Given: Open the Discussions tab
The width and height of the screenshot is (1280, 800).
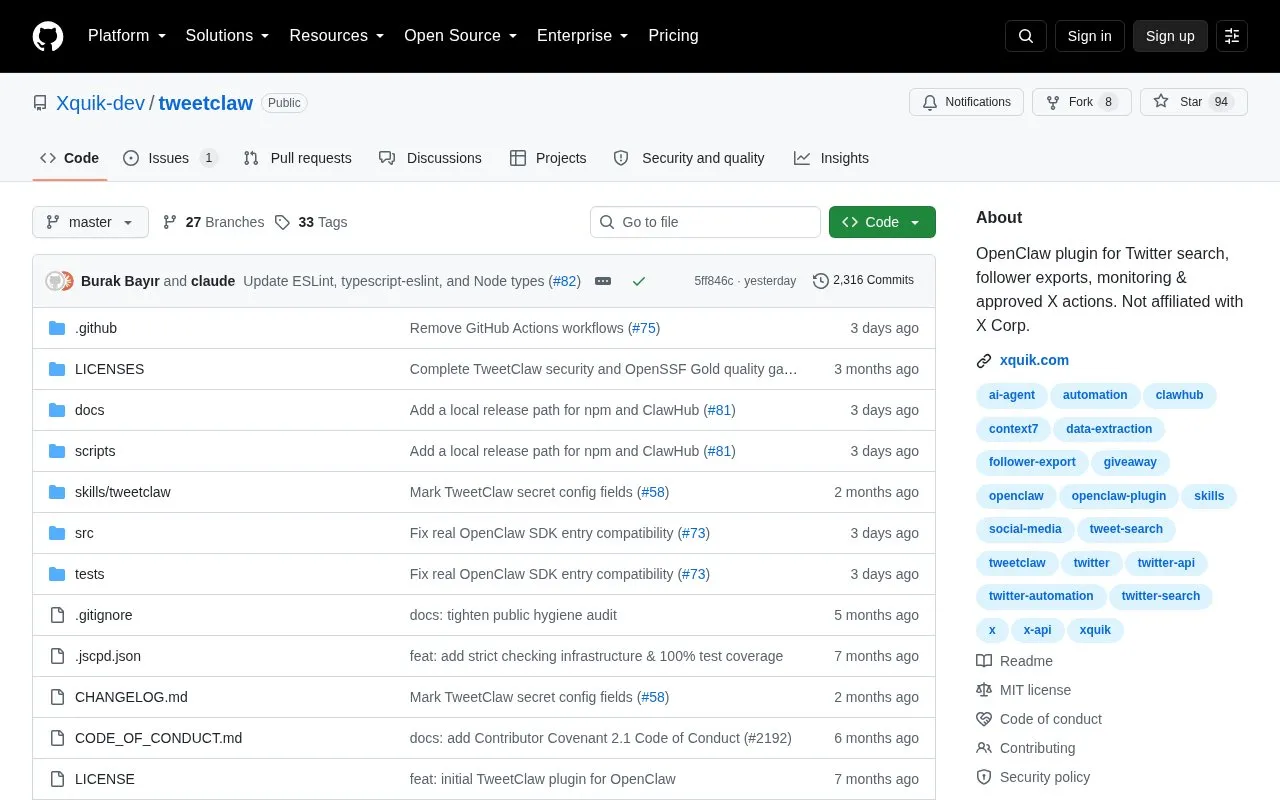Looking at the screenshot, I should [430, 158].
